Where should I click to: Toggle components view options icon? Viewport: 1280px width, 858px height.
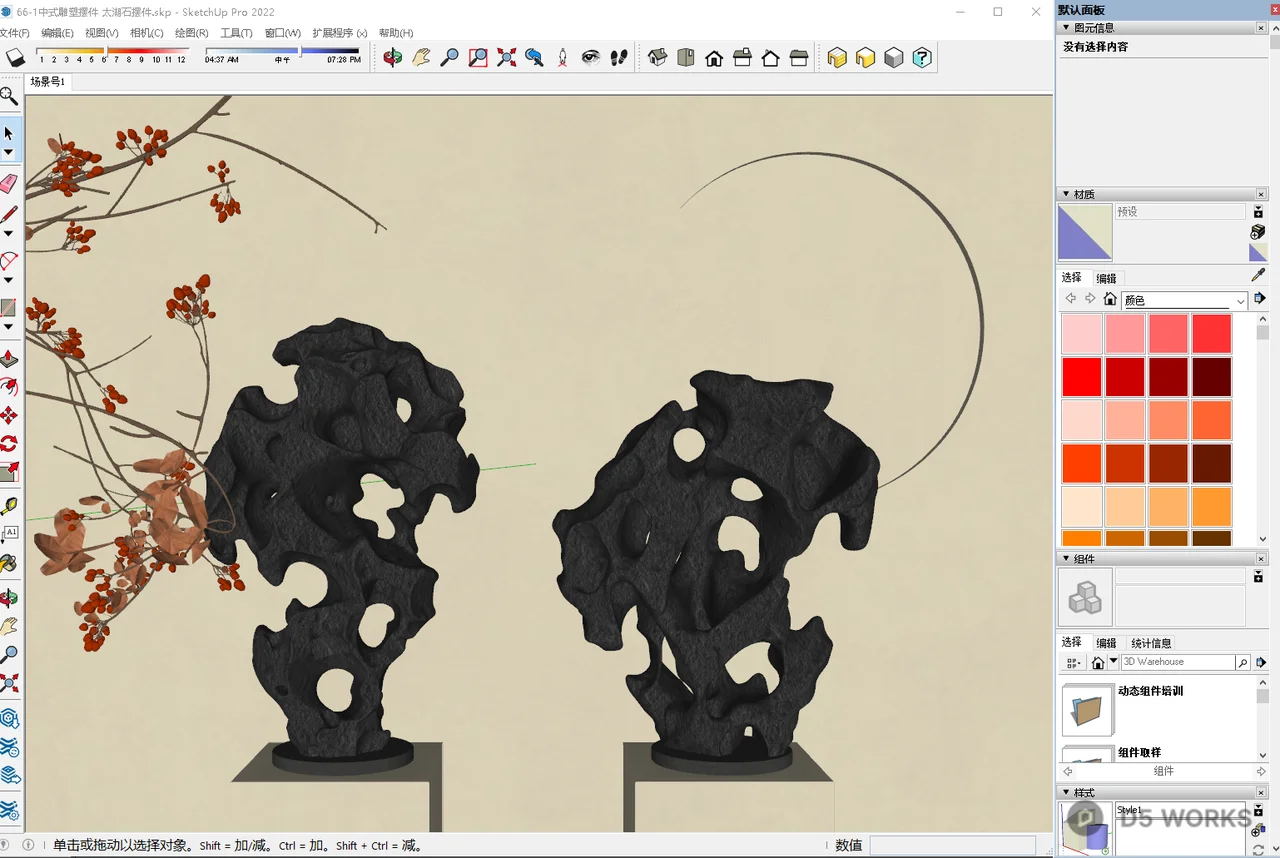(x=1073, y=662)
